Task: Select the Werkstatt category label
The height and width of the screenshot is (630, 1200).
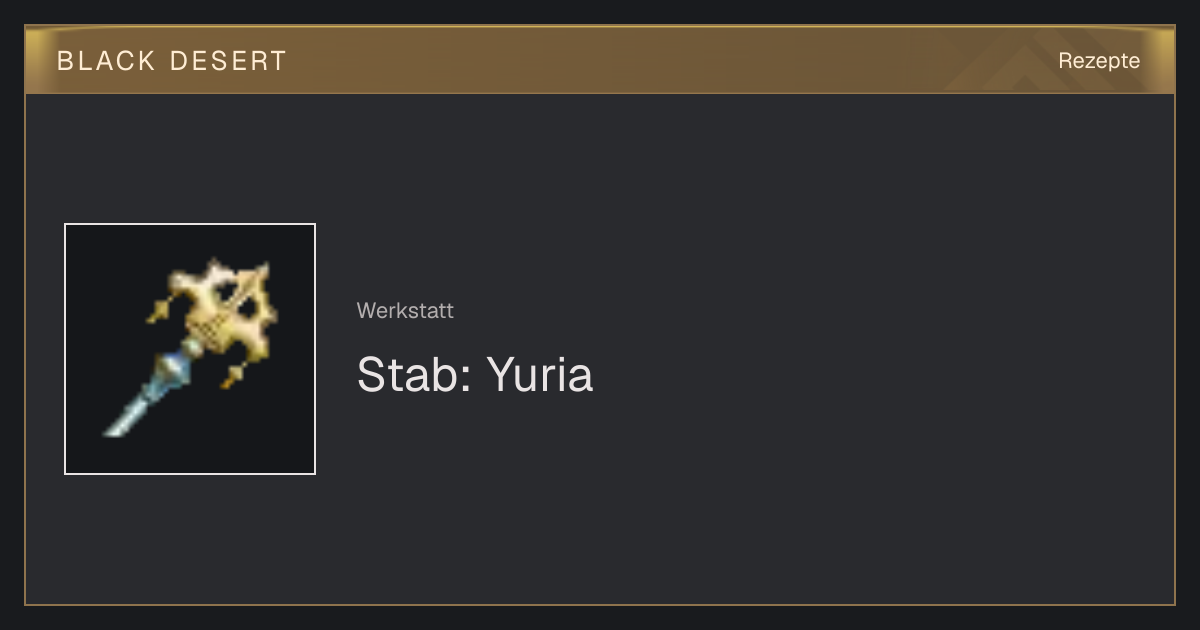Action: pos(405,311)
